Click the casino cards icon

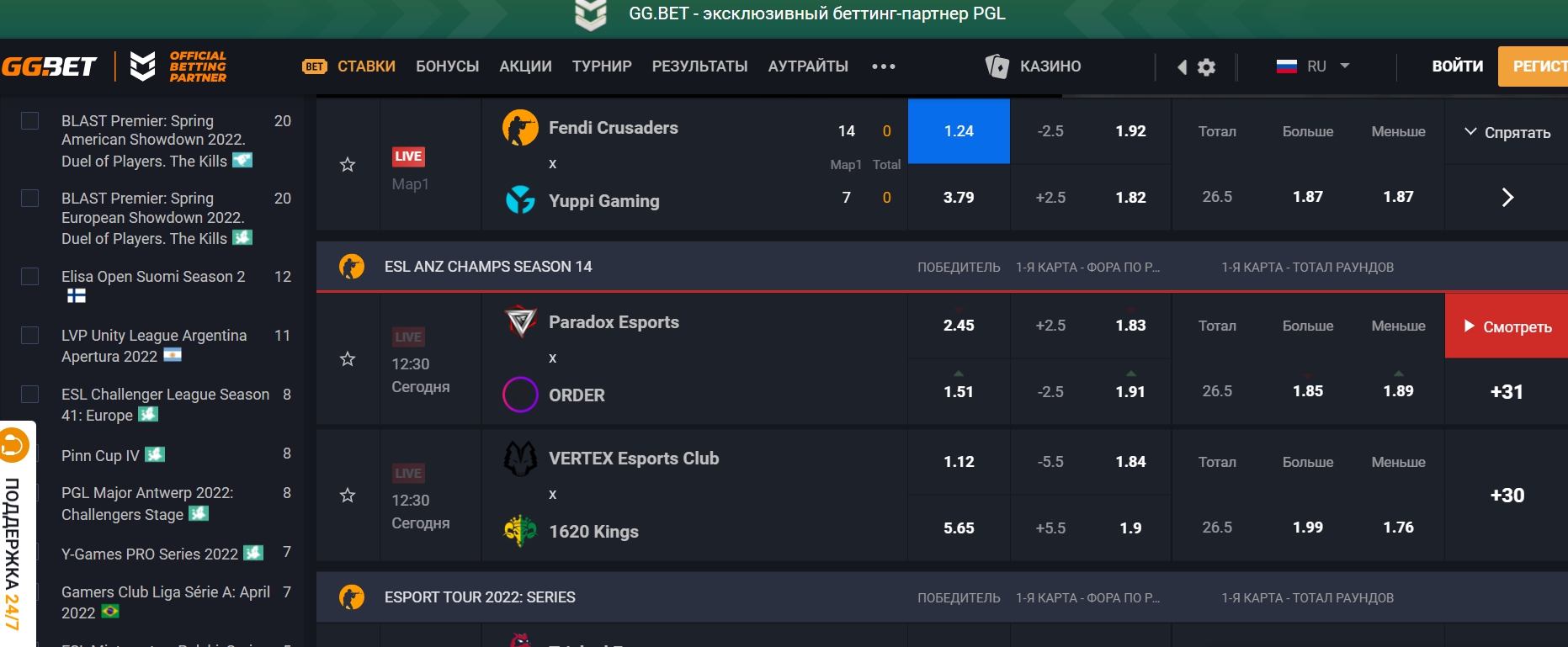click(997, 66)
